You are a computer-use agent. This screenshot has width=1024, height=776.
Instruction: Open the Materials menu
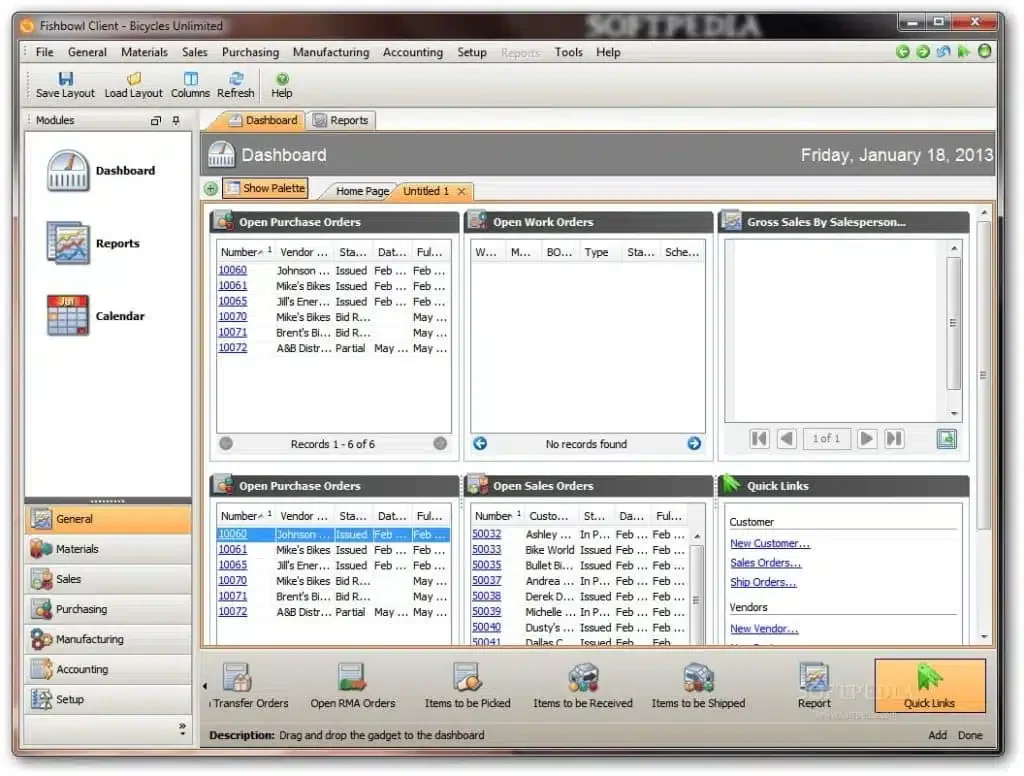tap(144, 52)
